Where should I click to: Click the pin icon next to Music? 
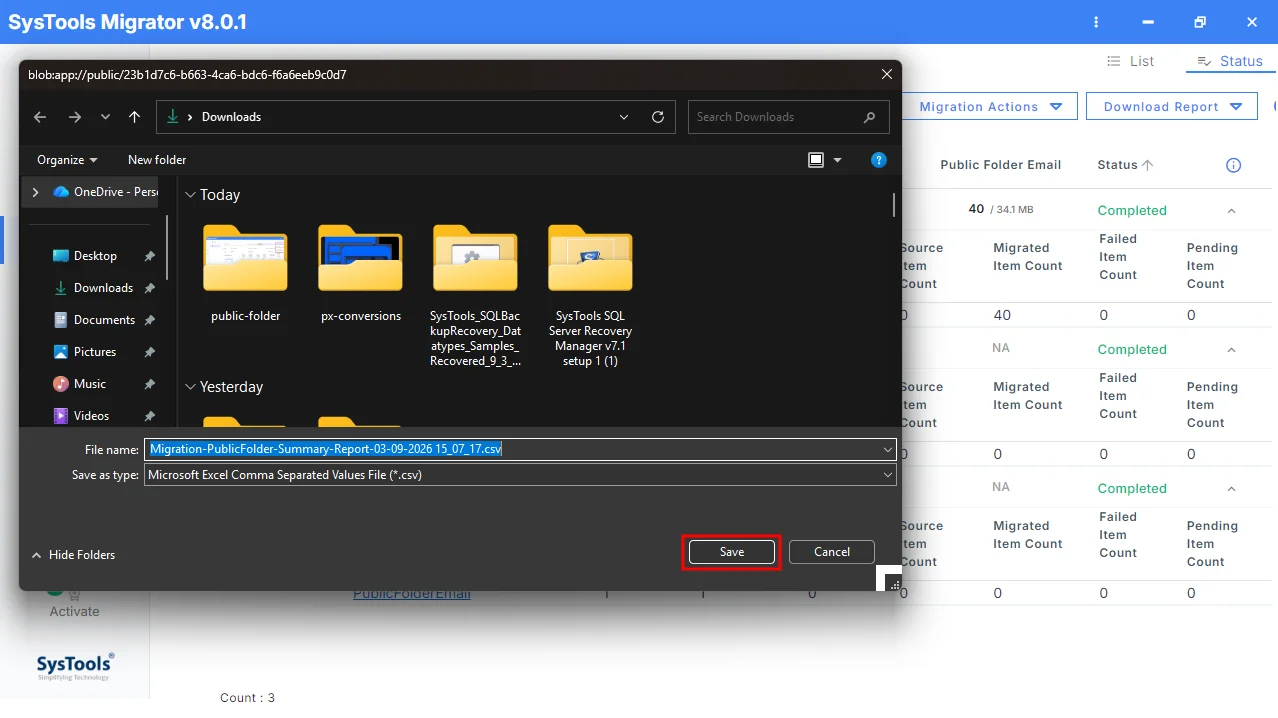tap(149, 384)
